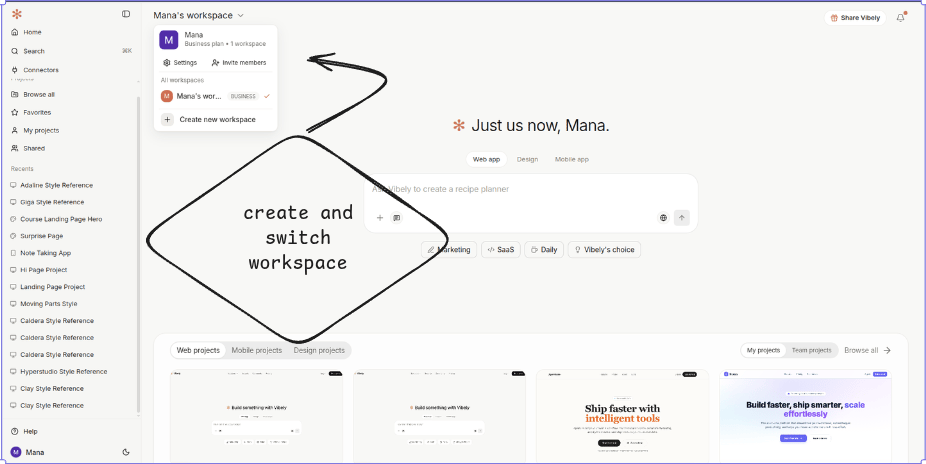The image size is (926, 464).
Task: Select the Web projects tab
Action: (x=198, y=350)
